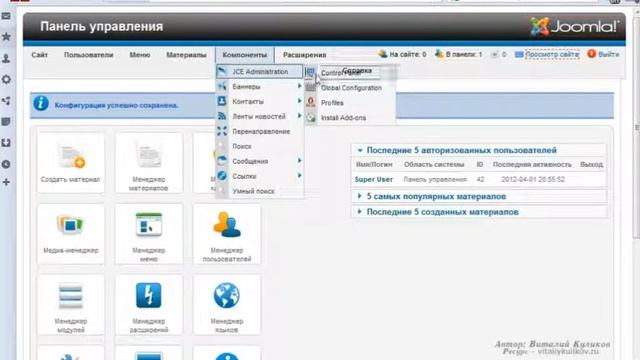Viewport: 640px width, 360px height.
Task: Expand the Ленты новостей submenu arrow
Action: coord(300,116)
